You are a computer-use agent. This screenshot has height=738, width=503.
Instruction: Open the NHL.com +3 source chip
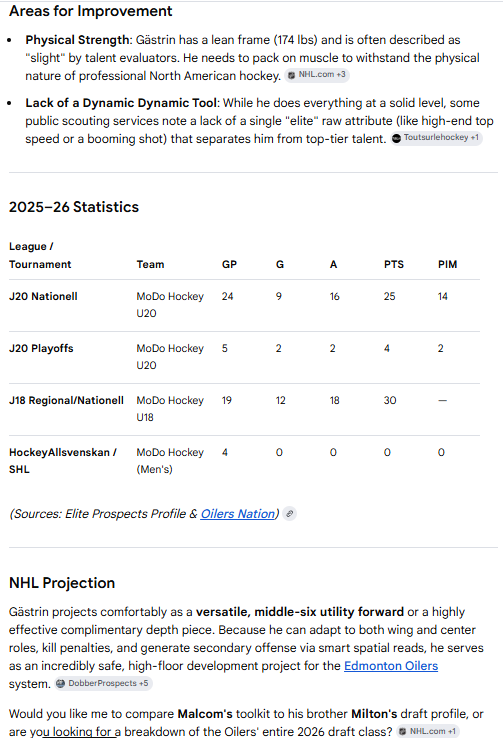[x=317, y=75]
